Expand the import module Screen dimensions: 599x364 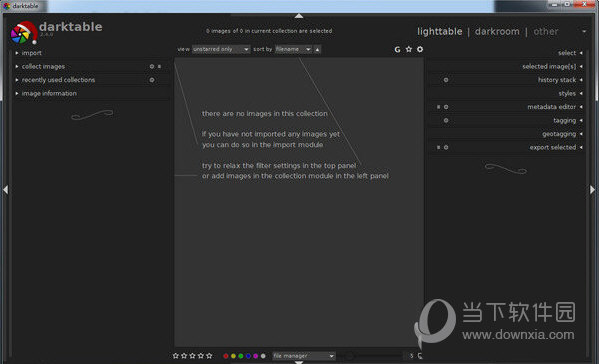pos(91,53)
